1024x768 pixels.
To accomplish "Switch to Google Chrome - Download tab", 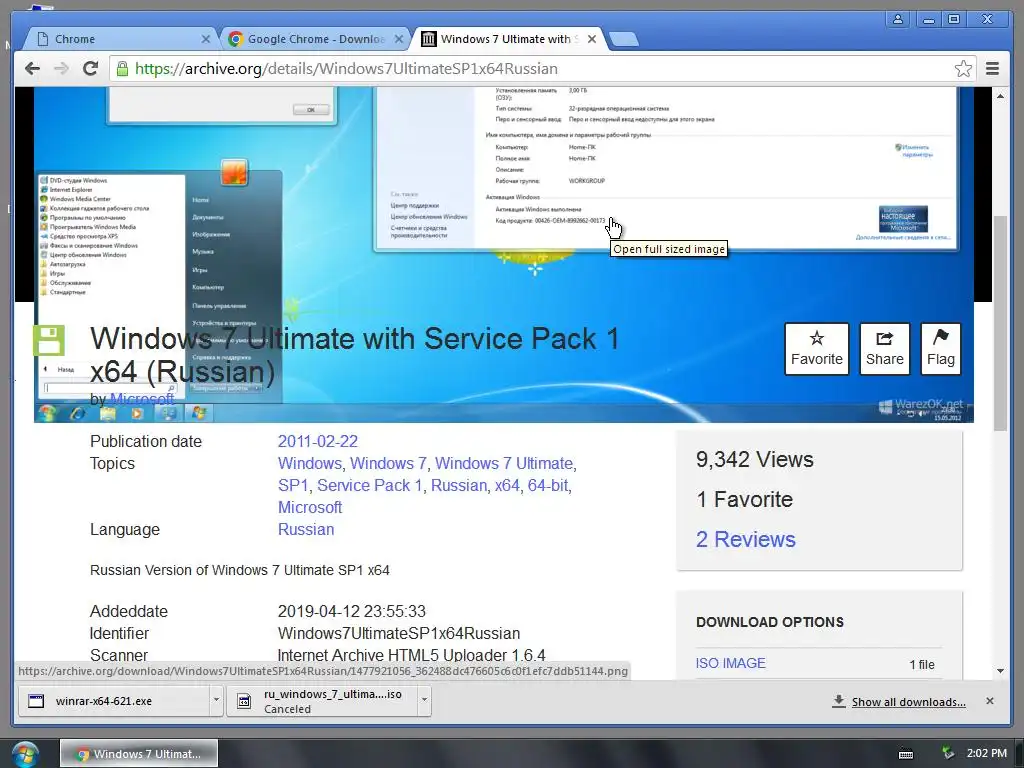I will pos(313,39).
